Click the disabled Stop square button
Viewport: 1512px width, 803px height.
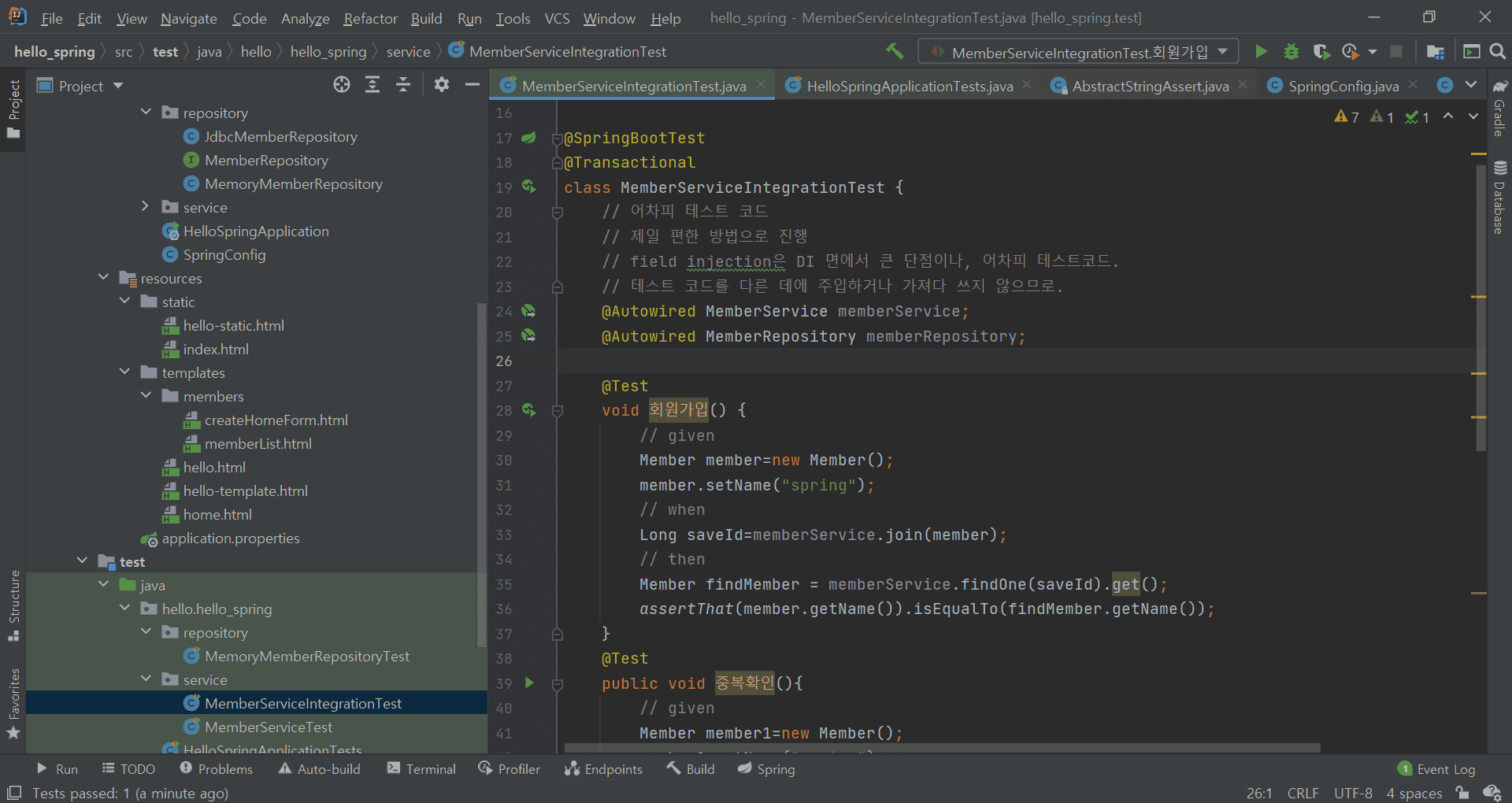pos(1396,51)
